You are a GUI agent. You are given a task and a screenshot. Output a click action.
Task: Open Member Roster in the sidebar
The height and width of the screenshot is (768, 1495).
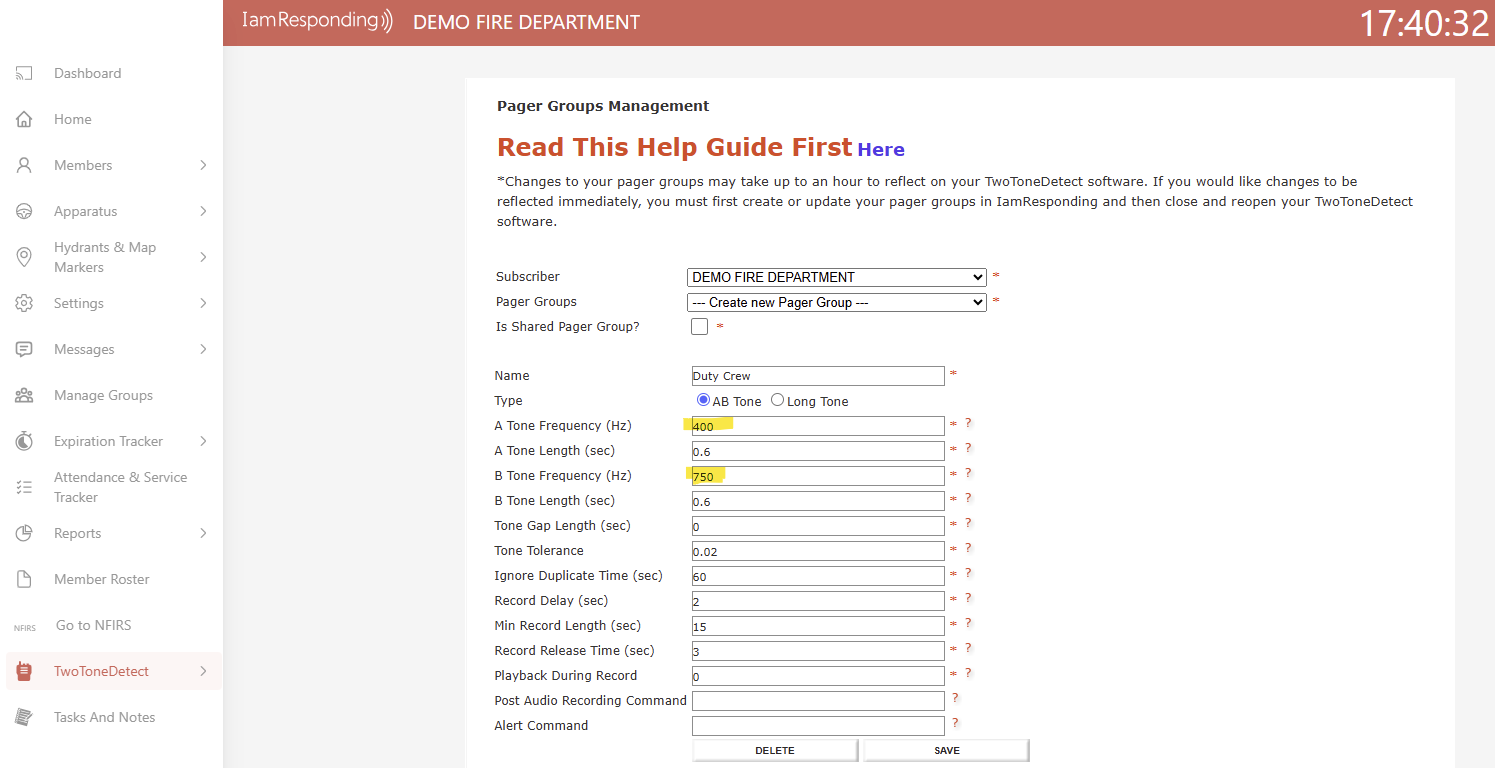(x=102, y=579)
